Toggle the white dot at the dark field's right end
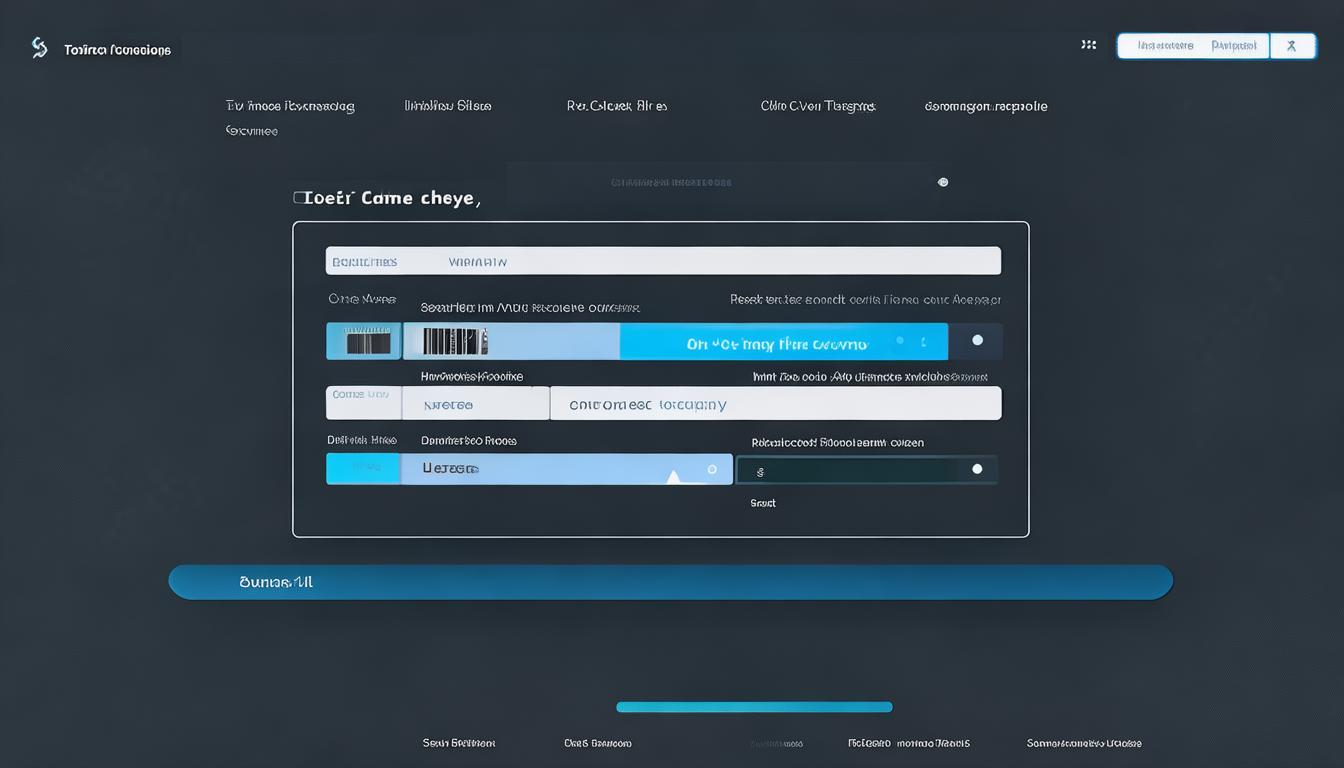 coord(977,469)
